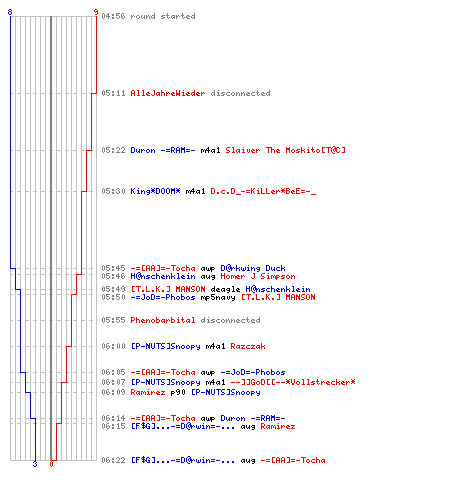Click victim Slaiver The Moskito[T@C]

[285, 150]
